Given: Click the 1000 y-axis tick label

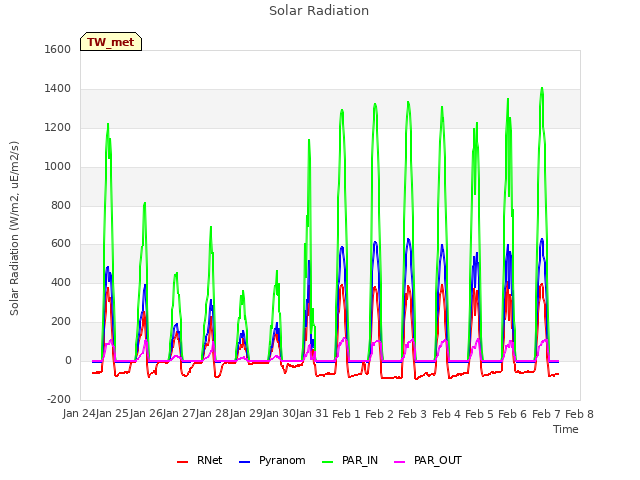Looking at the screenshot, I should tap(58, 166).
